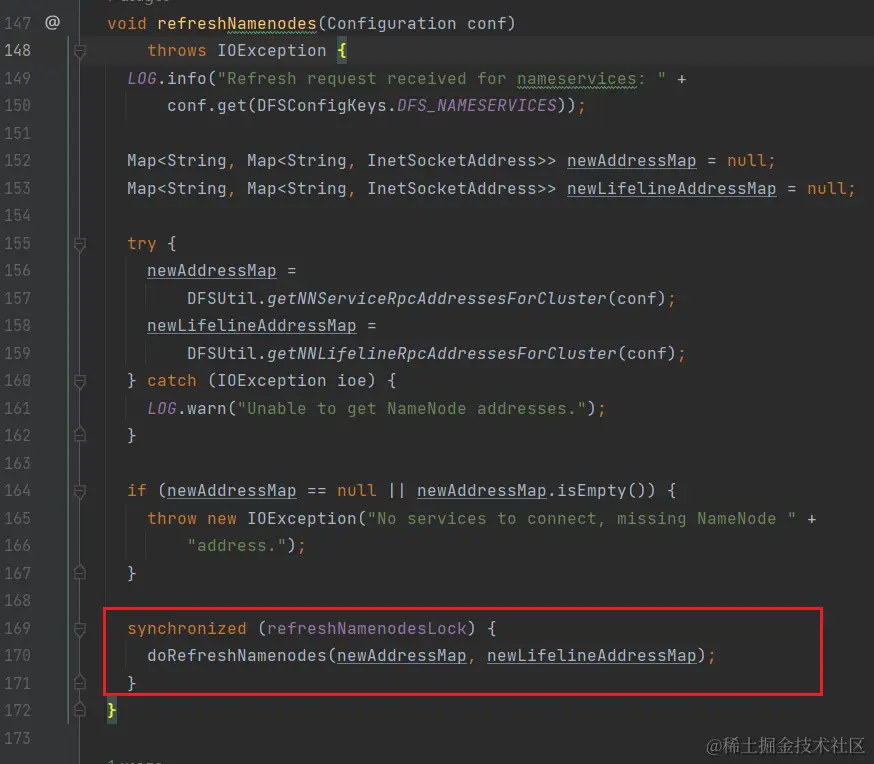
Task: Click the method end fold marker on line 172
Action: pos(80,709)
